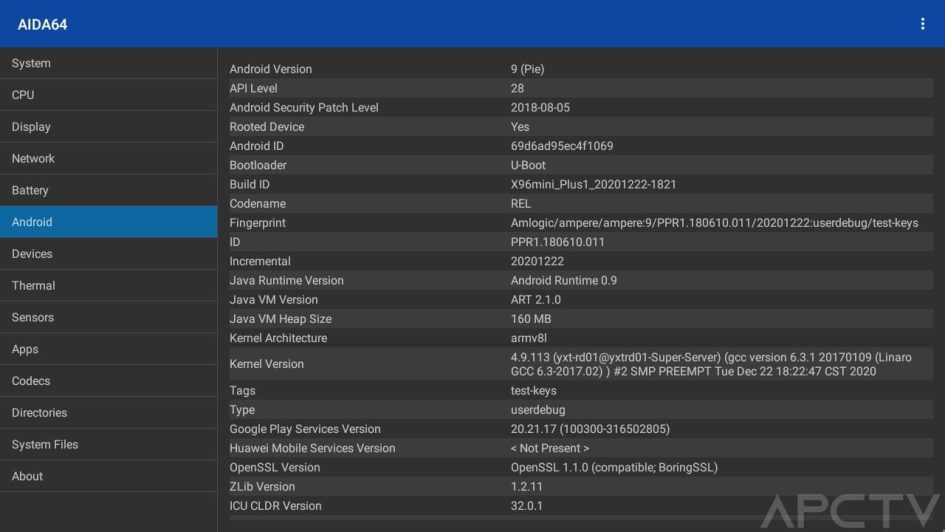Image resolution: width=945 pixels, height=532 pixels.
Task: Click the value 9 (Pie)
Action: (527, 69)
